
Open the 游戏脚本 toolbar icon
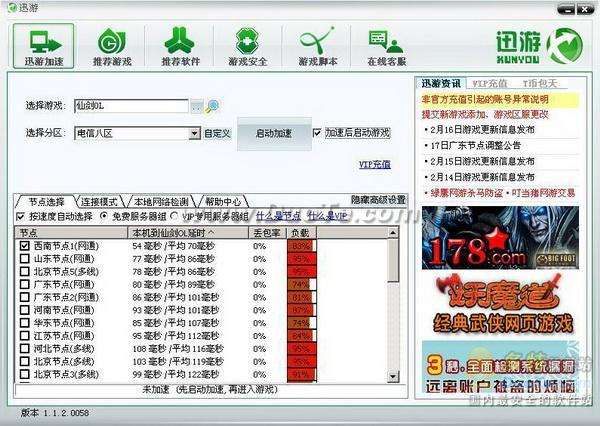(318, 46)
